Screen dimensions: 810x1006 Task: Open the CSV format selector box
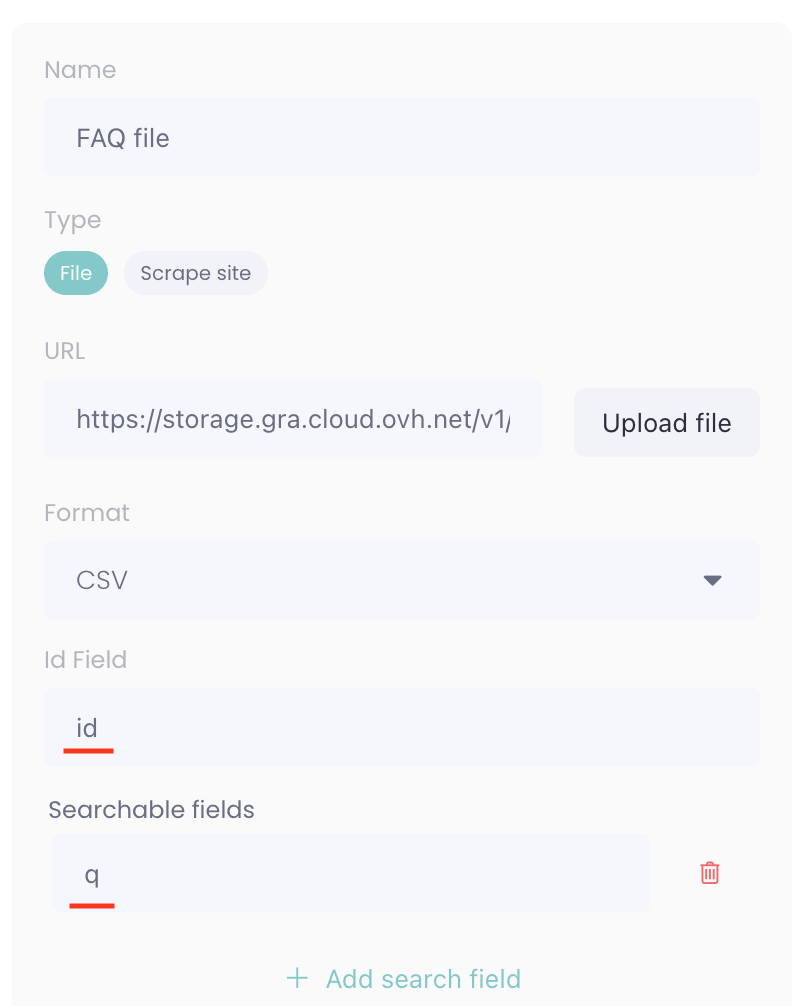(400, 580)
